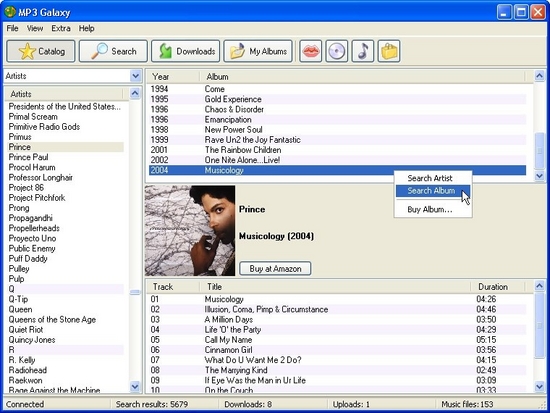Click the Buy at Amazon button
This screenshot has height=413, width=550.
275,269
